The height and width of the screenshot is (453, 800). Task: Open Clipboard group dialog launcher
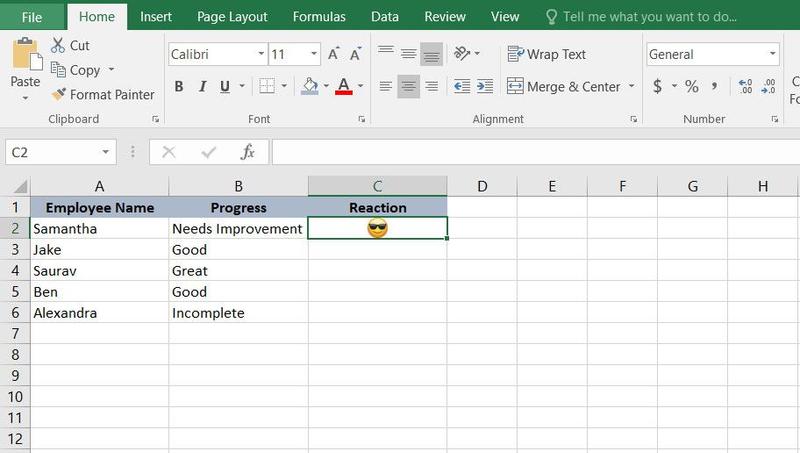pos(156,119)
